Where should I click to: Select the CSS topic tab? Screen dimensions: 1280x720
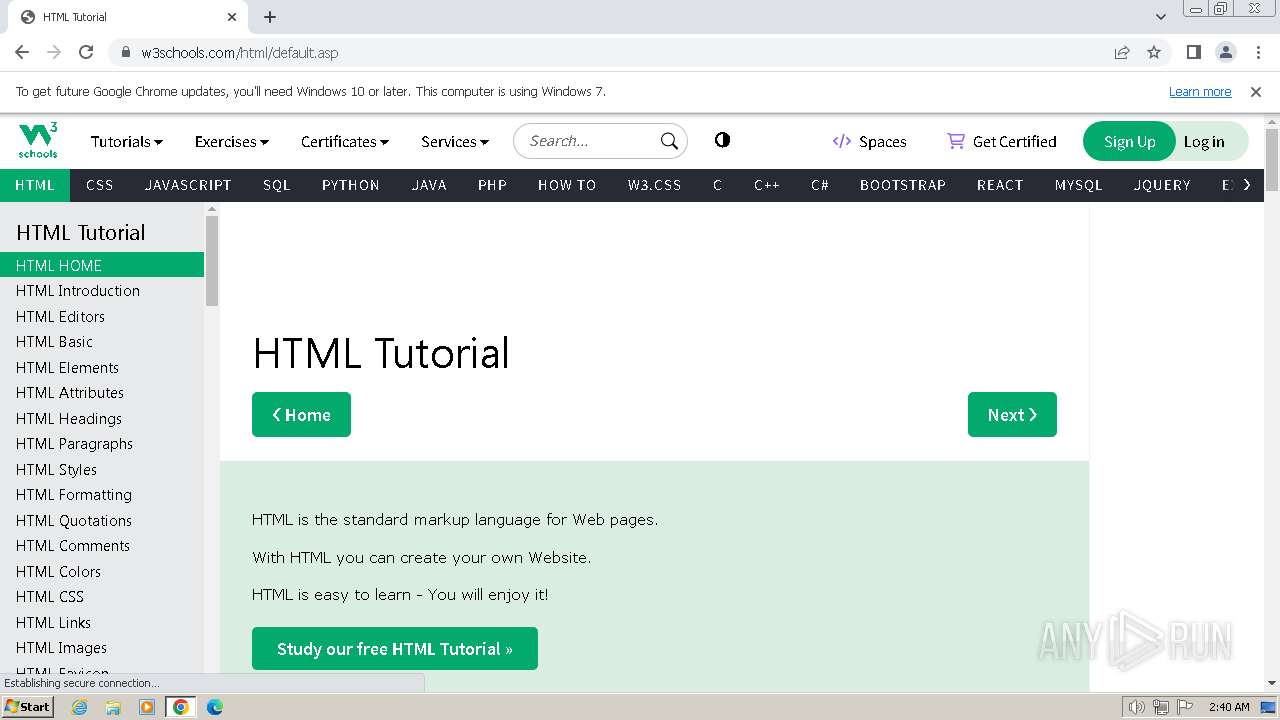(x=100, y=185)
